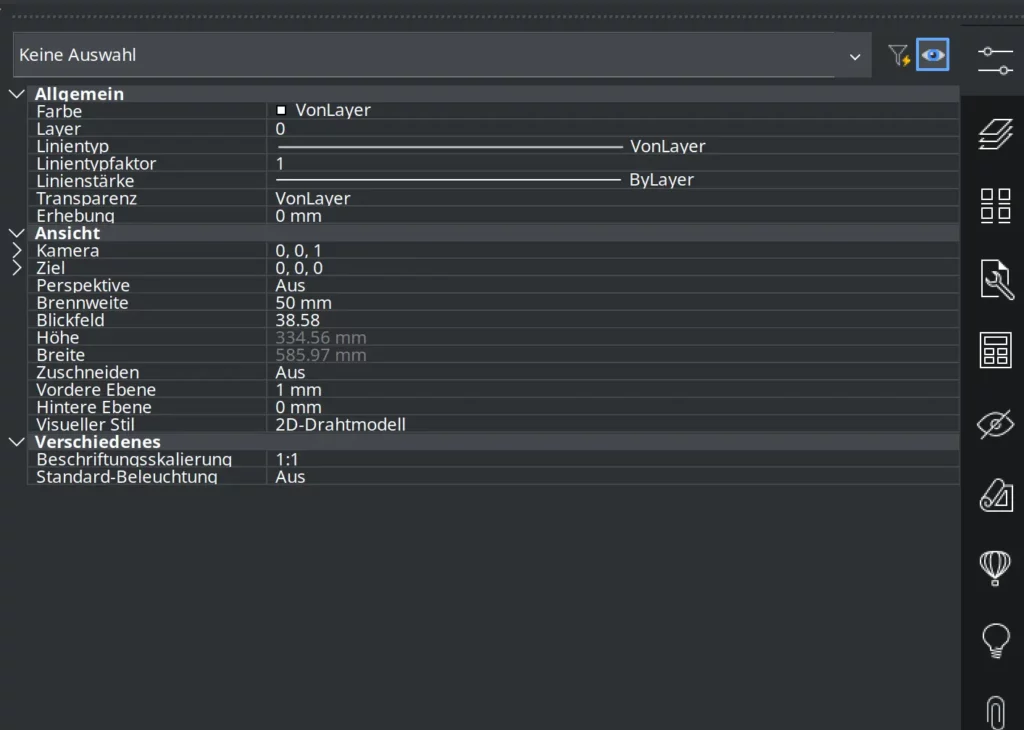This screenshot has width=1024, height=730.
Task: Collapse the Verschiedenes section
Action: tap(17, 442)
